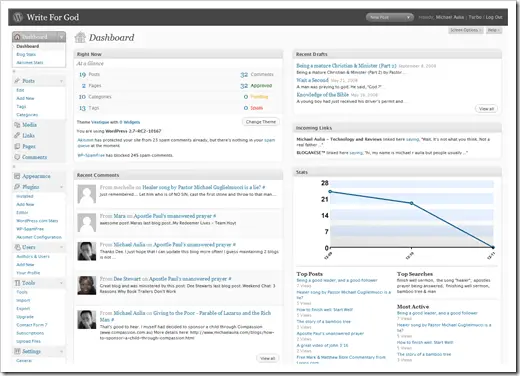Screen dimensions: 520x376
Task: Open draft 'Knowledge of the Bible'
Action: click(x=322, y=95)
